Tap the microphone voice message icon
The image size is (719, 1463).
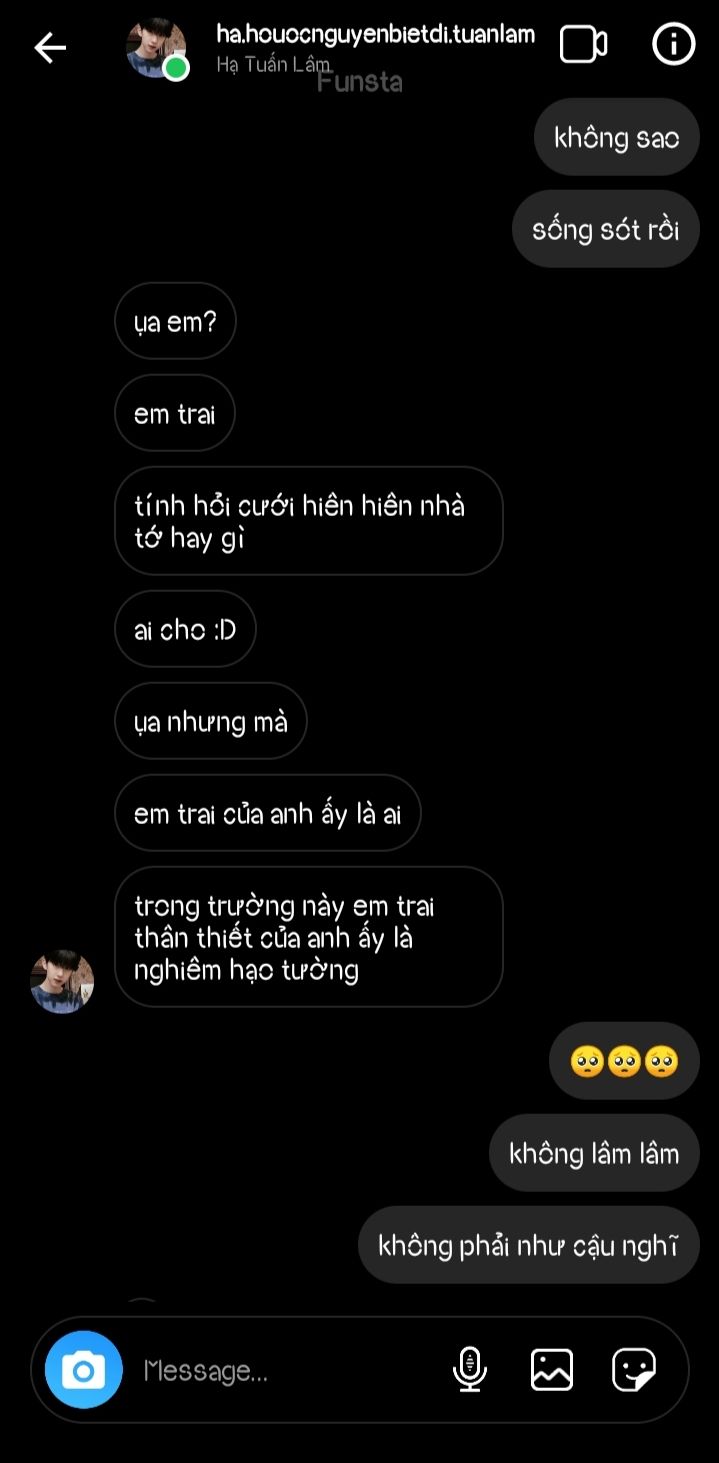(x=469, y=1370)
